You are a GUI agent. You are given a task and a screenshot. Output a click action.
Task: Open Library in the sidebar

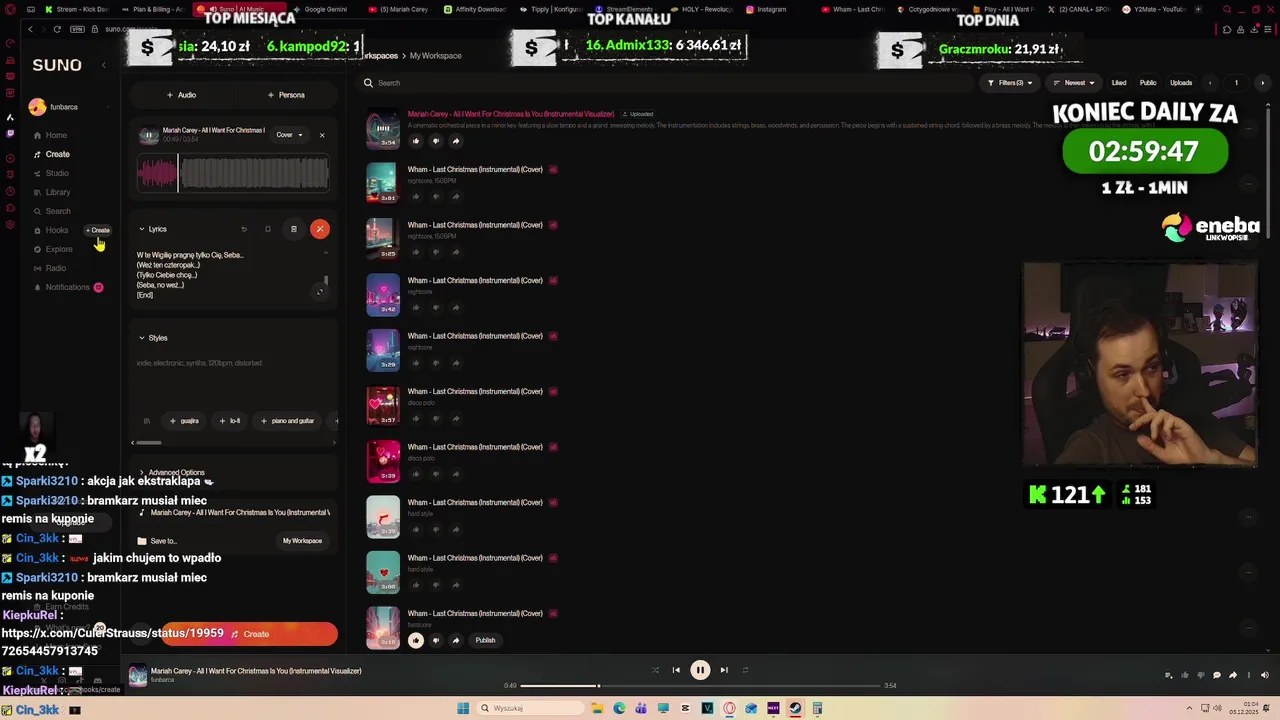[x=51, y=192]
